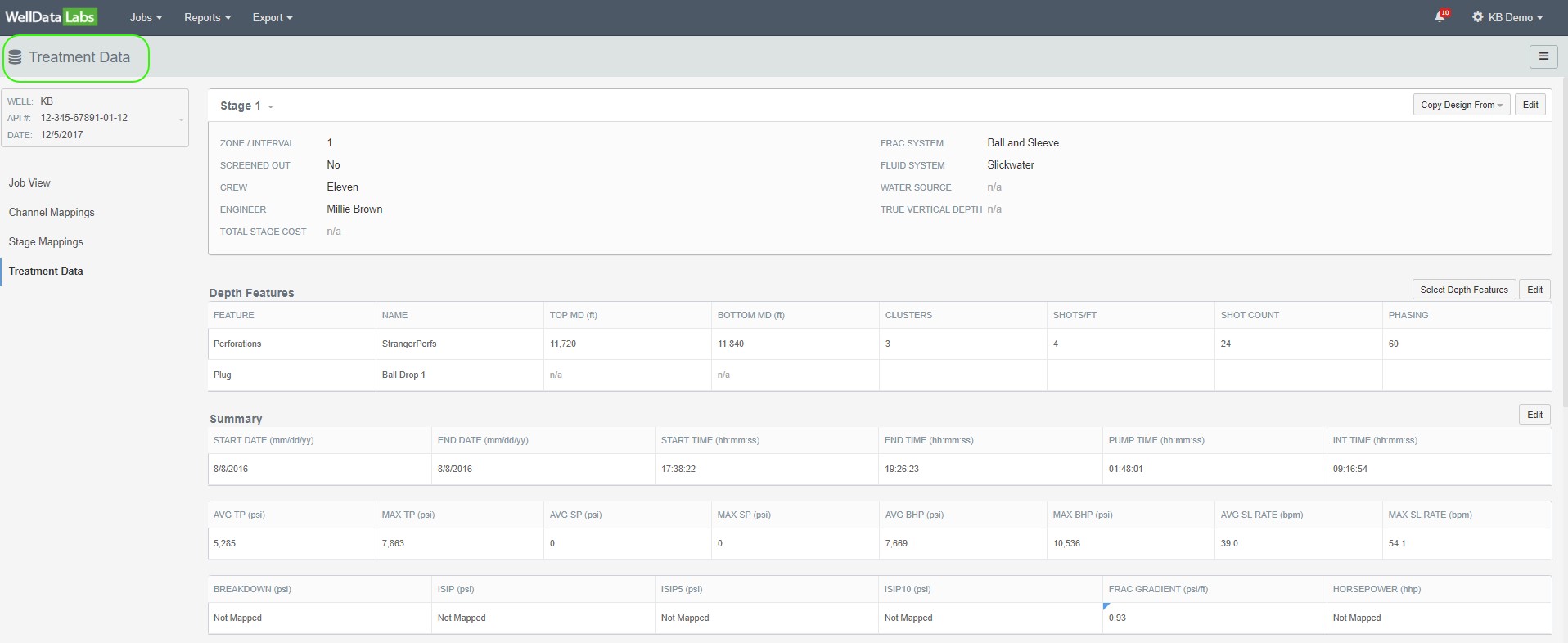Expand the well info selector arrow

(x=181, y=119)
